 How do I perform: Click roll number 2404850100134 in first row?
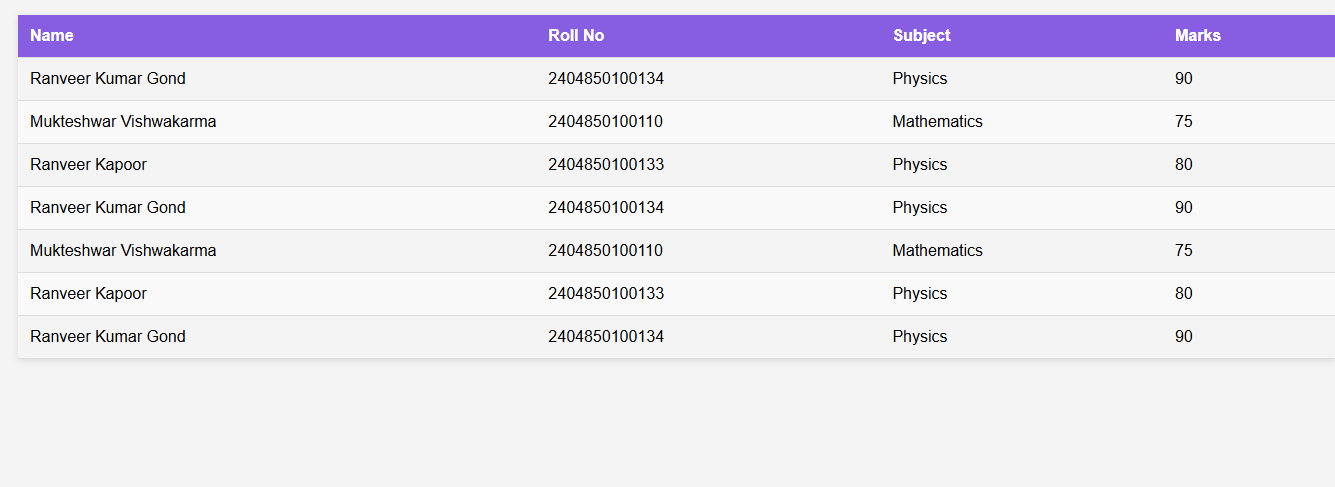(x=605, y=79)
